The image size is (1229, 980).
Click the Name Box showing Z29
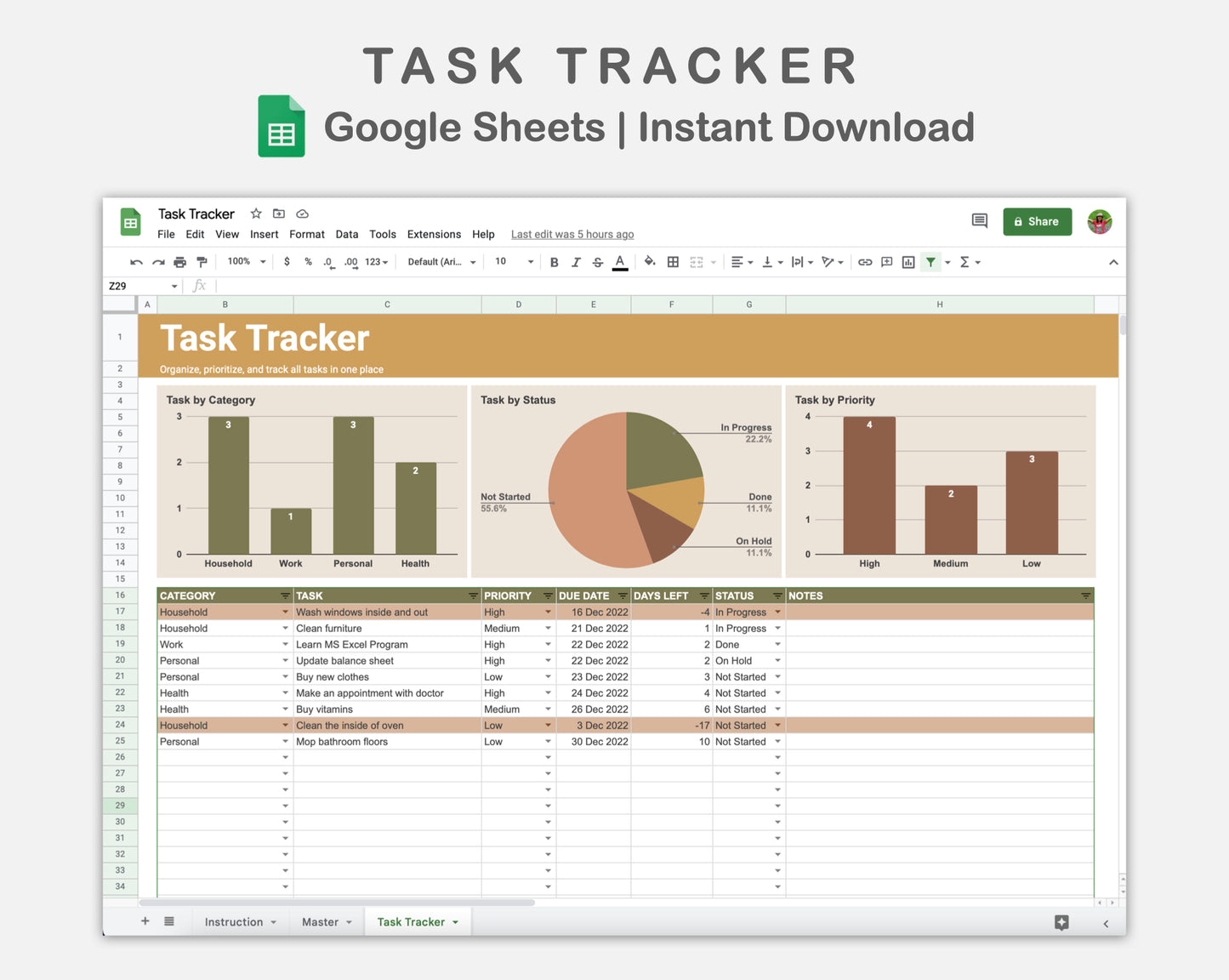coord(140,286)
